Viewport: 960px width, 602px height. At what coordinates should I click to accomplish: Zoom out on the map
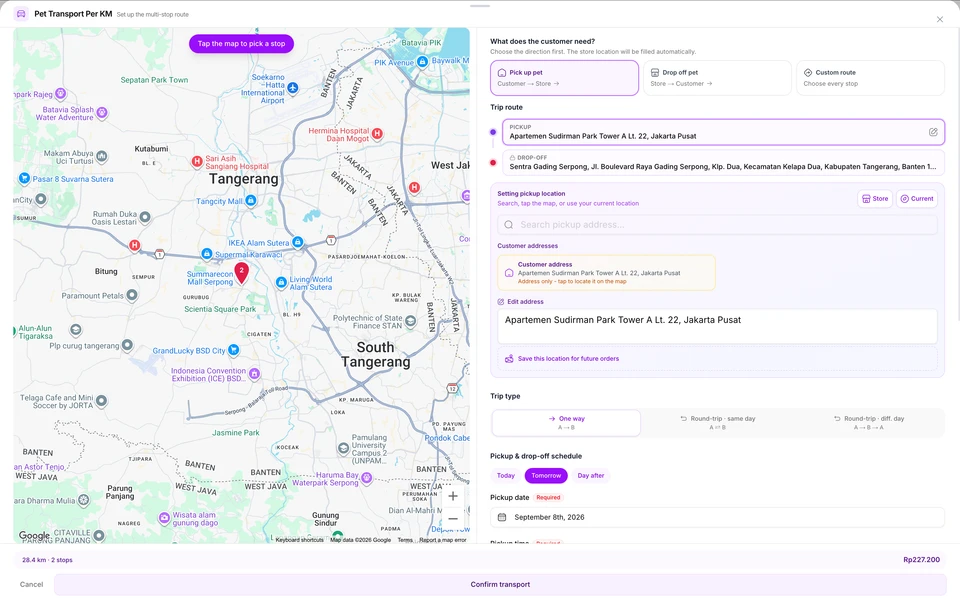coord(453,519)
